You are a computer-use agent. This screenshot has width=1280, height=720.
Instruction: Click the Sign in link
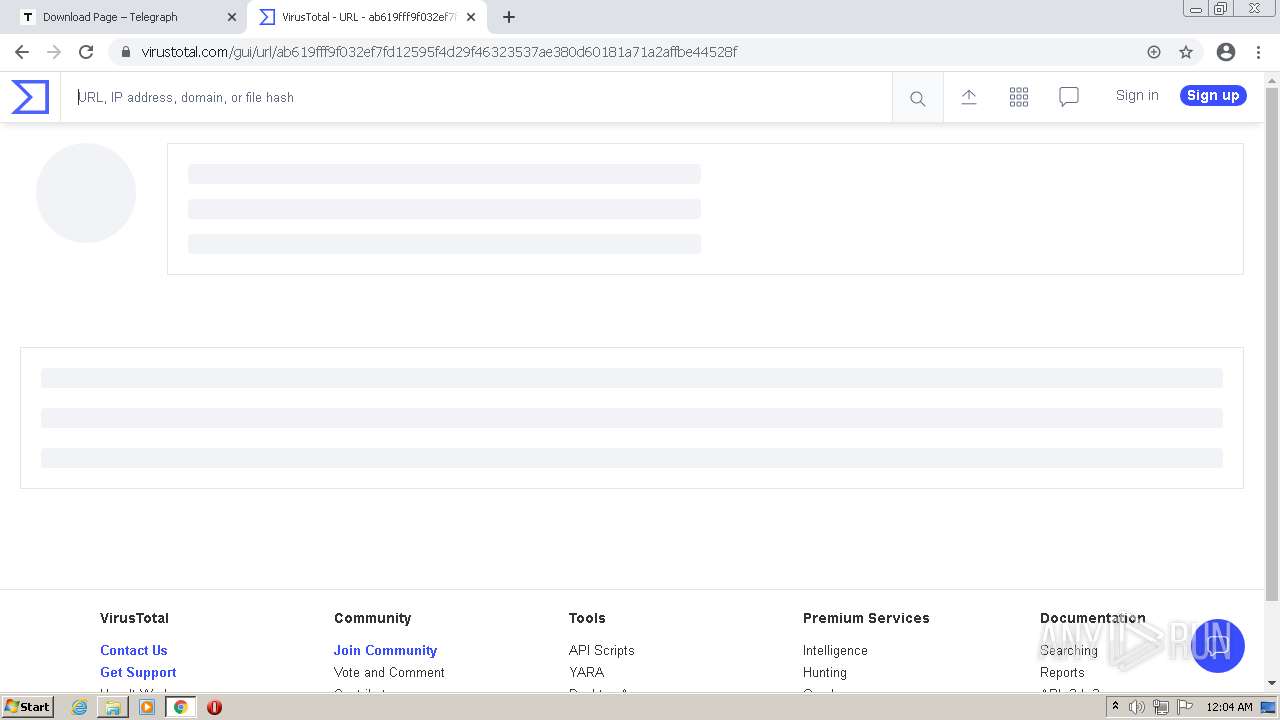[1137, 95]
